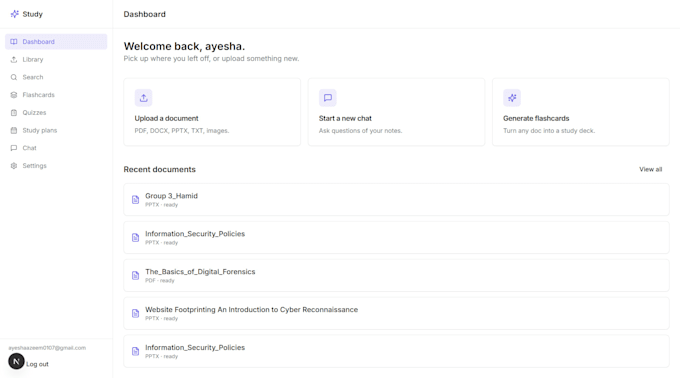Screen dimensions: 680x378
Task: Click the Settings gear icon in sidebar
Action: tap(14, 166)
